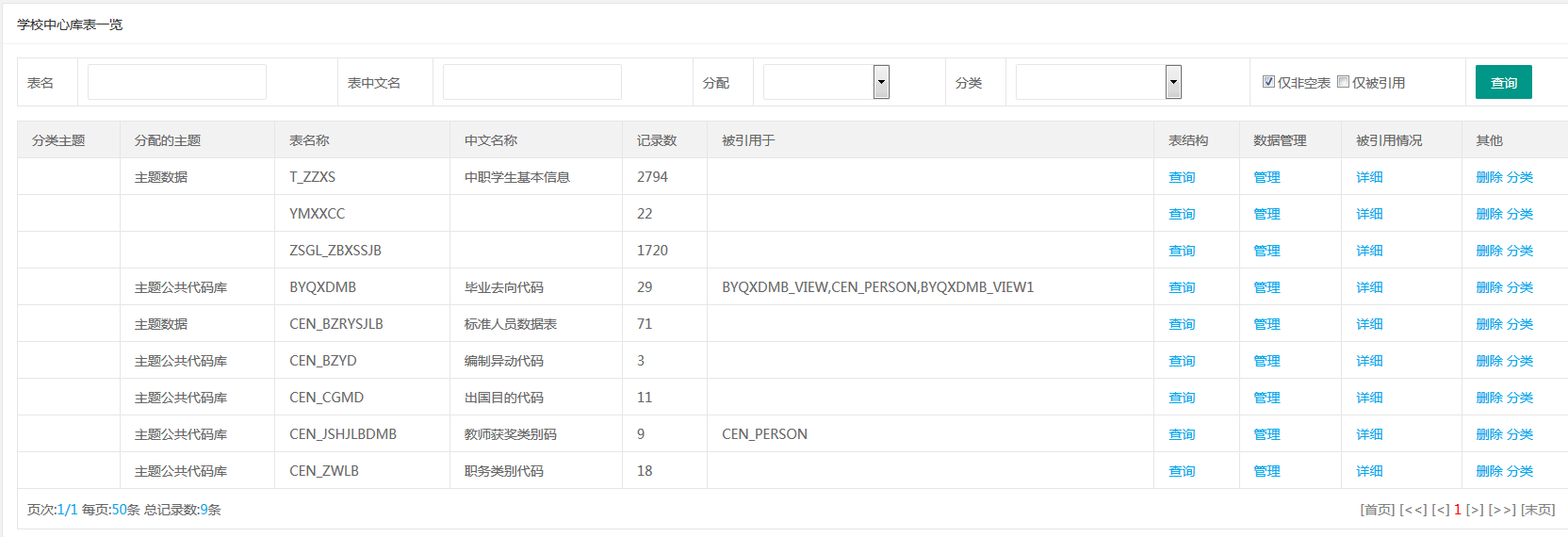This screenshot has width=1568, height=537.
Task: Open 管理 link for BYQXDMB row
Action: pos(1266,287)
